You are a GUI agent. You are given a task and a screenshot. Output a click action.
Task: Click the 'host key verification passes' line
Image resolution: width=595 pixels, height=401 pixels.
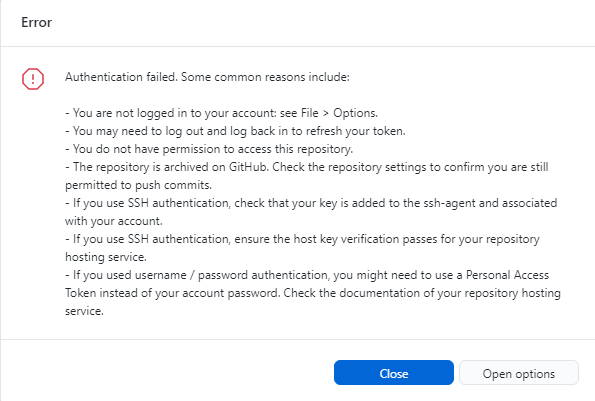click(x=302, y=239)
